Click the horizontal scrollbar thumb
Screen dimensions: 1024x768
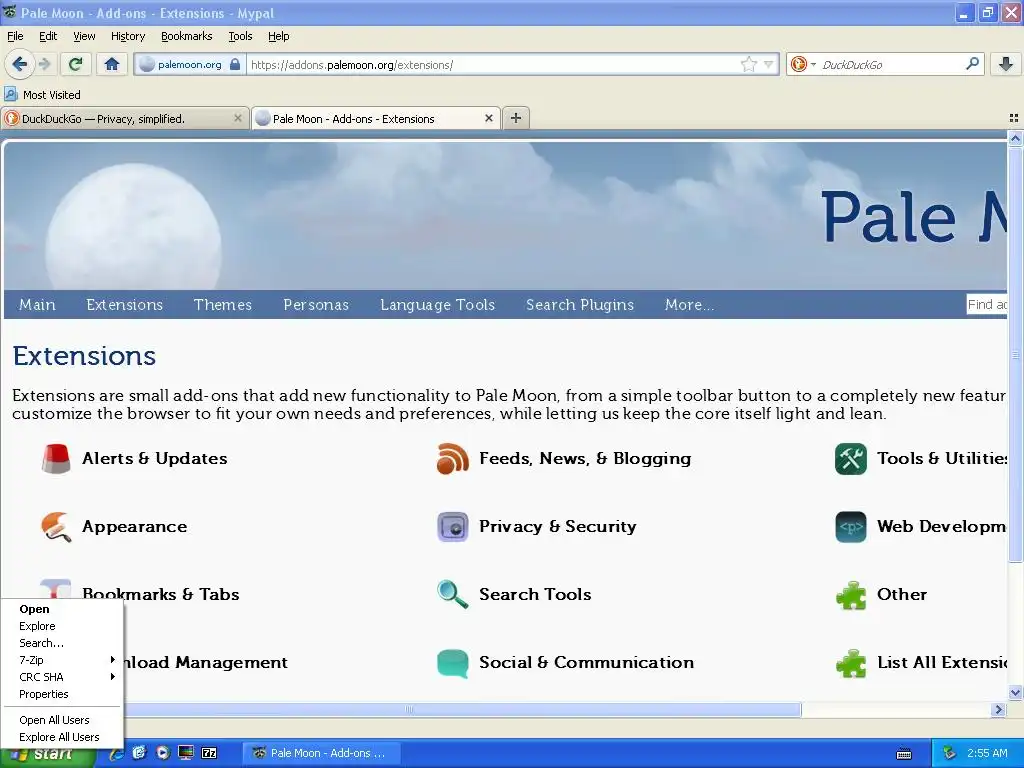point(462,709)
